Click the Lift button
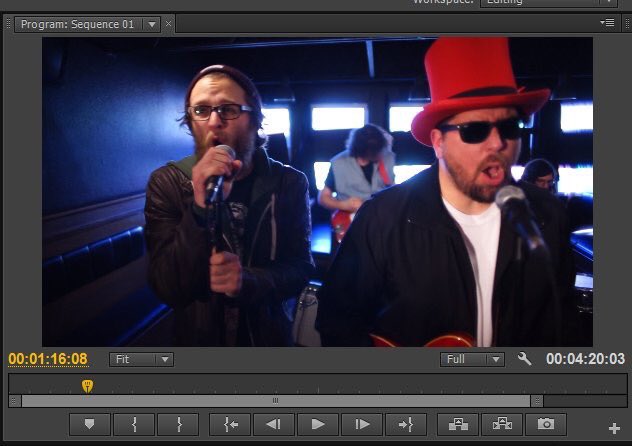Image resolution: width=632 pixels, height=446 pixels. coord(458,424)
